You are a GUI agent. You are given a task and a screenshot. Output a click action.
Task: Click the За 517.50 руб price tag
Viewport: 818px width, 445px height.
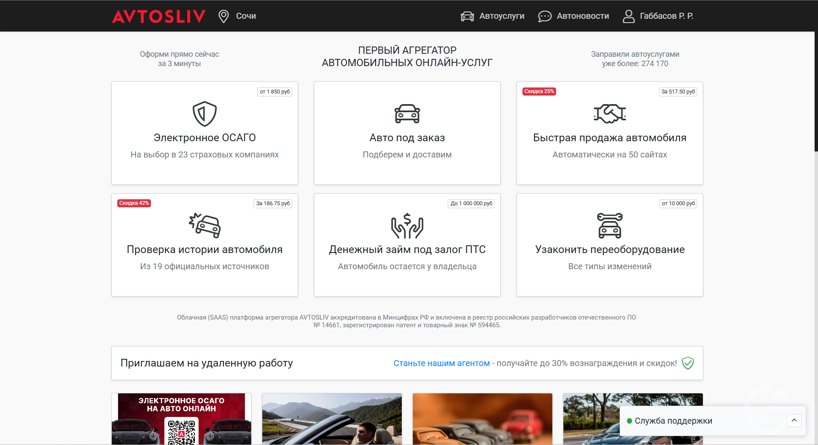(678, 91)
